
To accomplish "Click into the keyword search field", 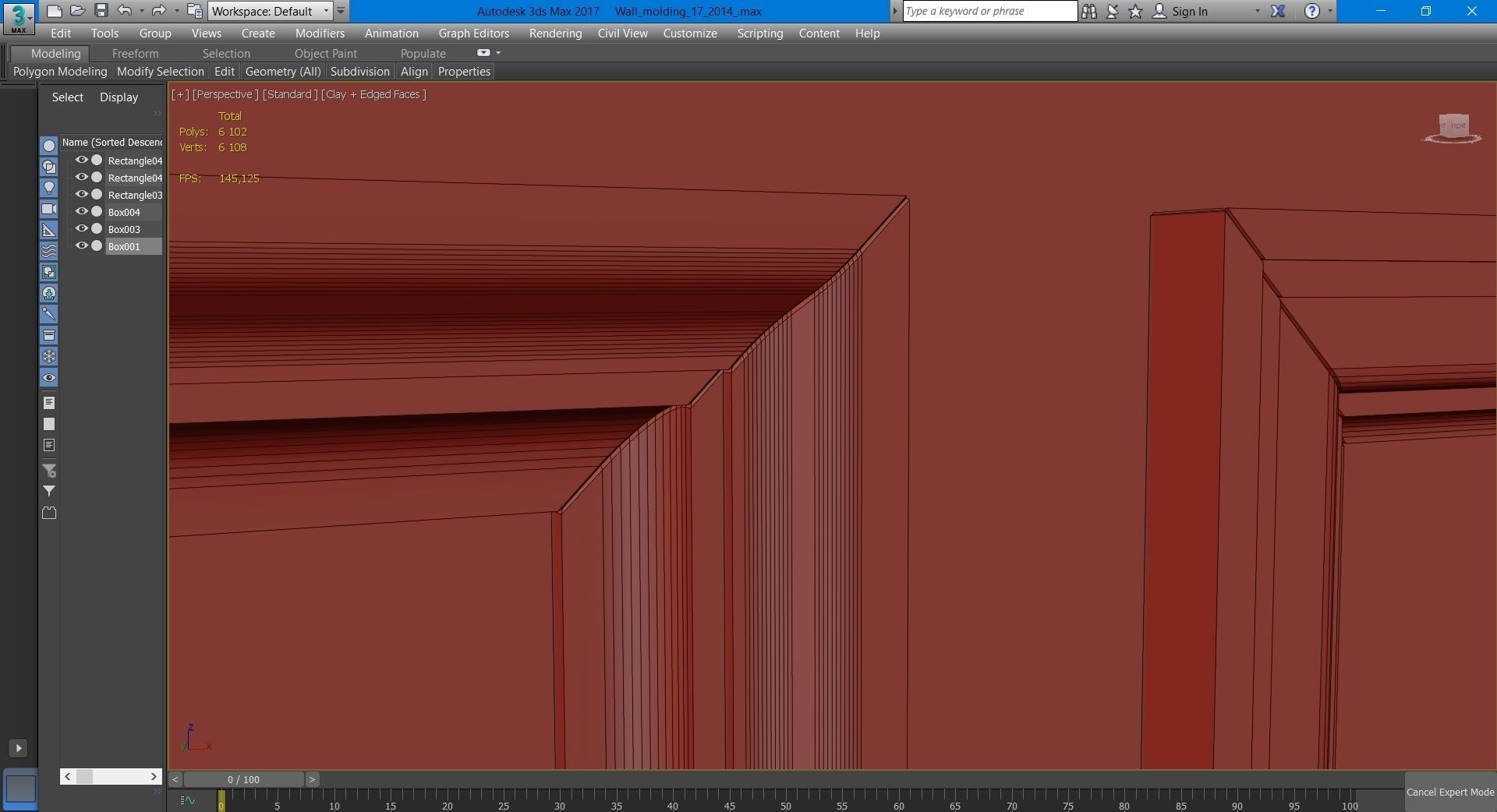I will coord(989,11).
